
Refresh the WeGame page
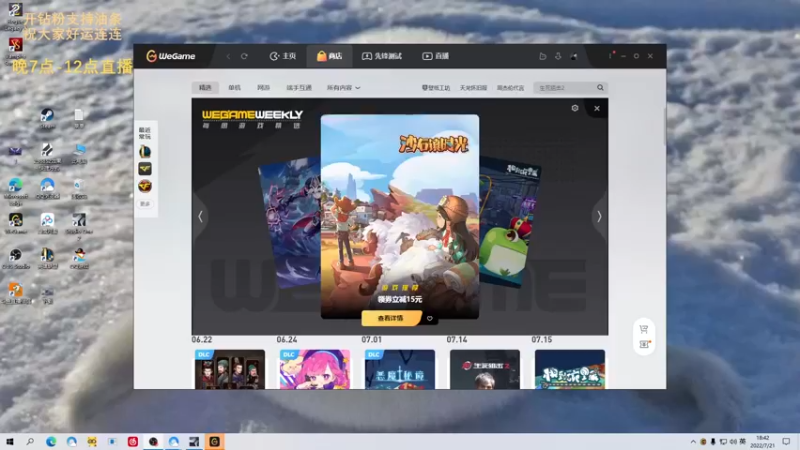pos(244,56)
